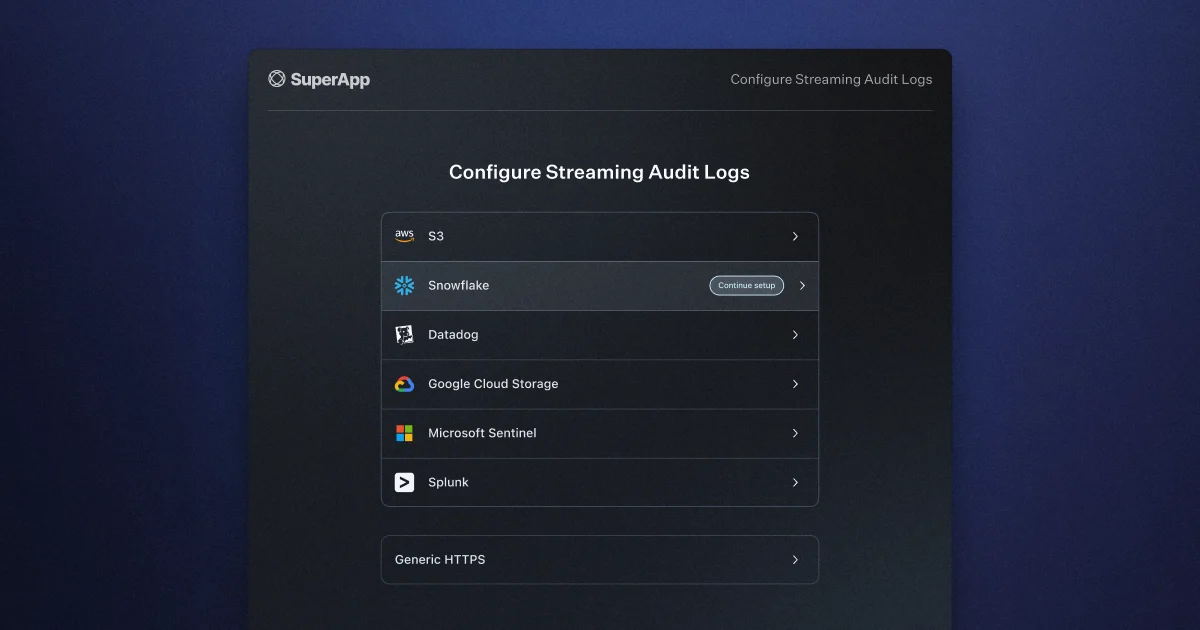Click the Datadog logo icon
Screen dimensions: 1200x630
coord(404,335)
